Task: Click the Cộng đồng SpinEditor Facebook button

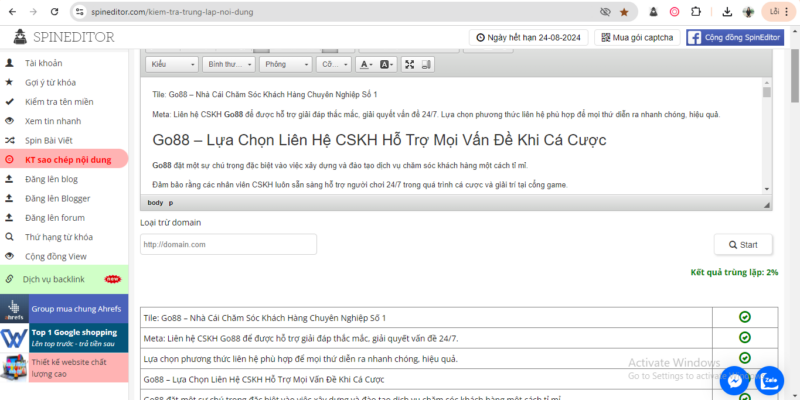Action: pyautogui.click(x=735, y=37)
